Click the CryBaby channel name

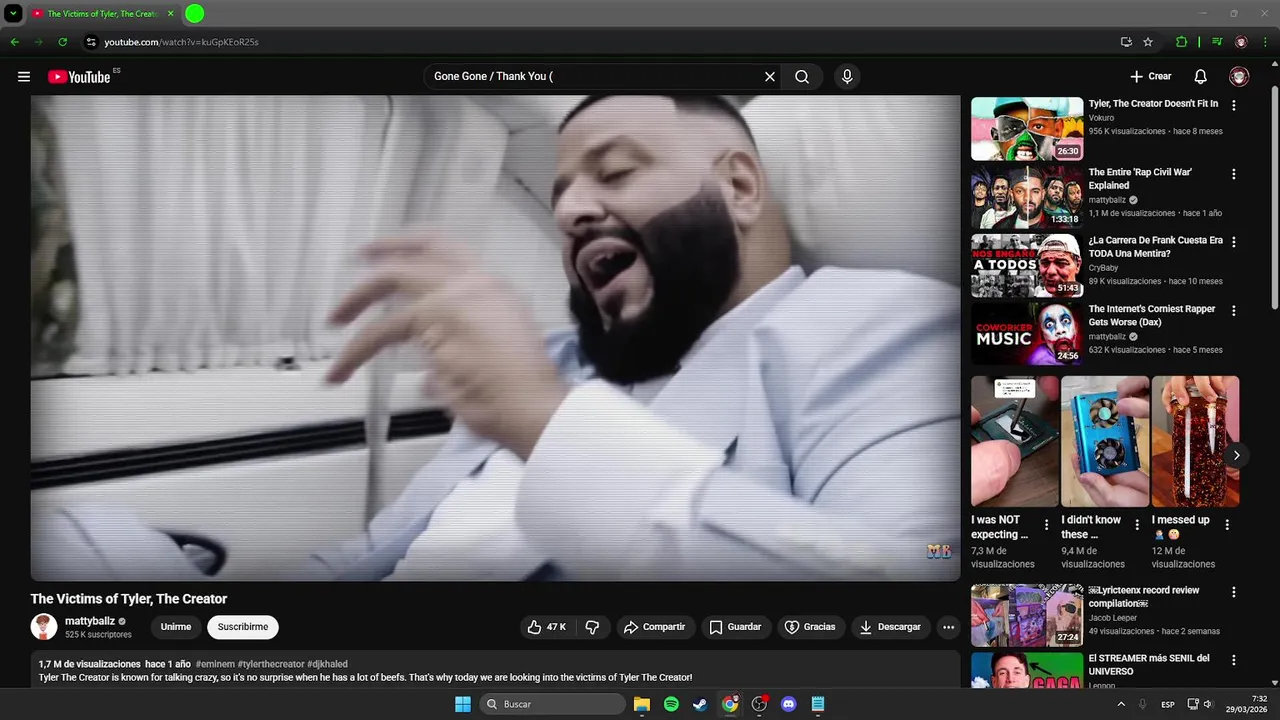[1104, 268]
